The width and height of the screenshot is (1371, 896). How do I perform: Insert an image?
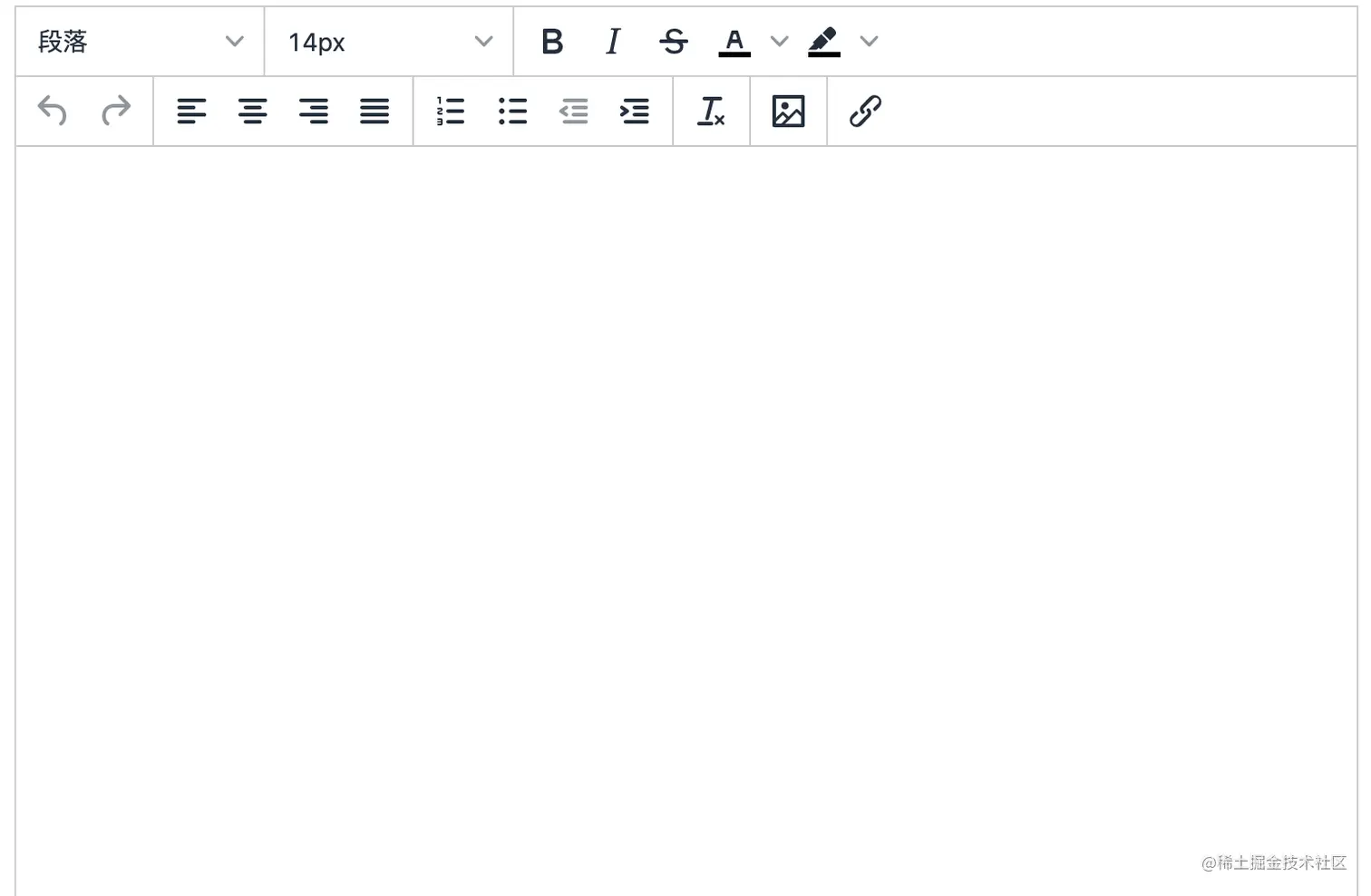788,112
